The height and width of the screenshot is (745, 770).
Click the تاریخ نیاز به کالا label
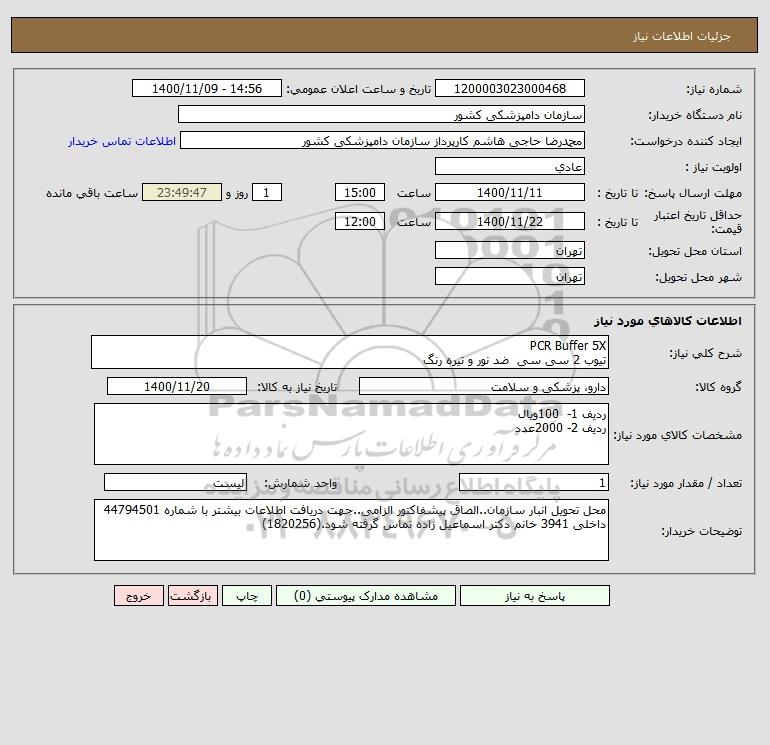297,387
